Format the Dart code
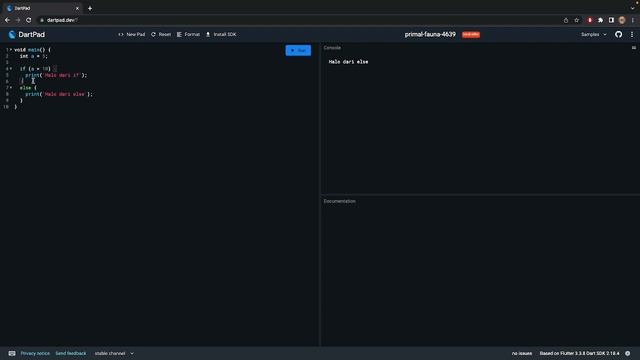Viewport: 640px width, 360px height. coord(188,35)
